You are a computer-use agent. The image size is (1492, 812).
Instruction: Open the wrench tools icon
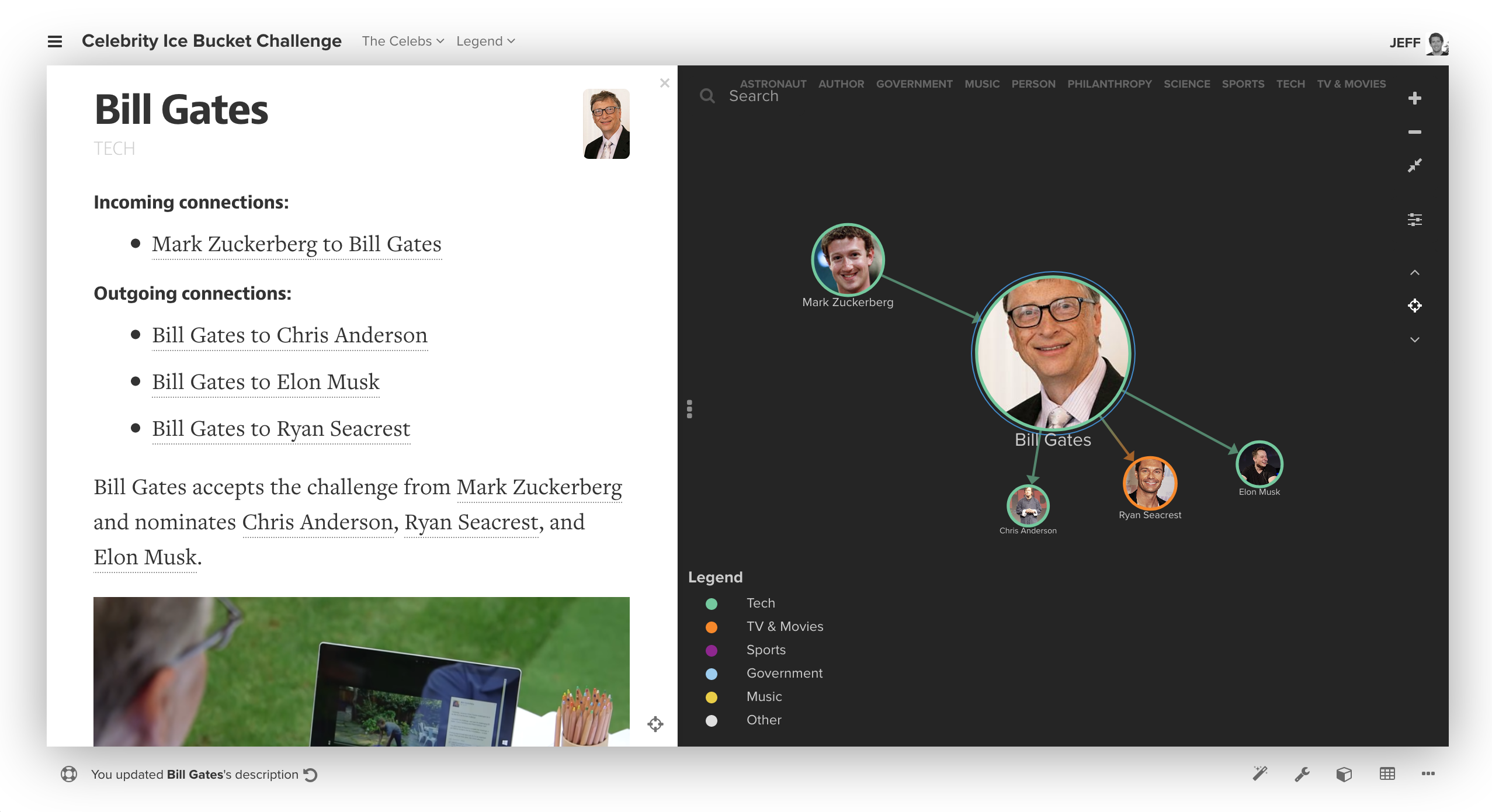[1302, 774]
